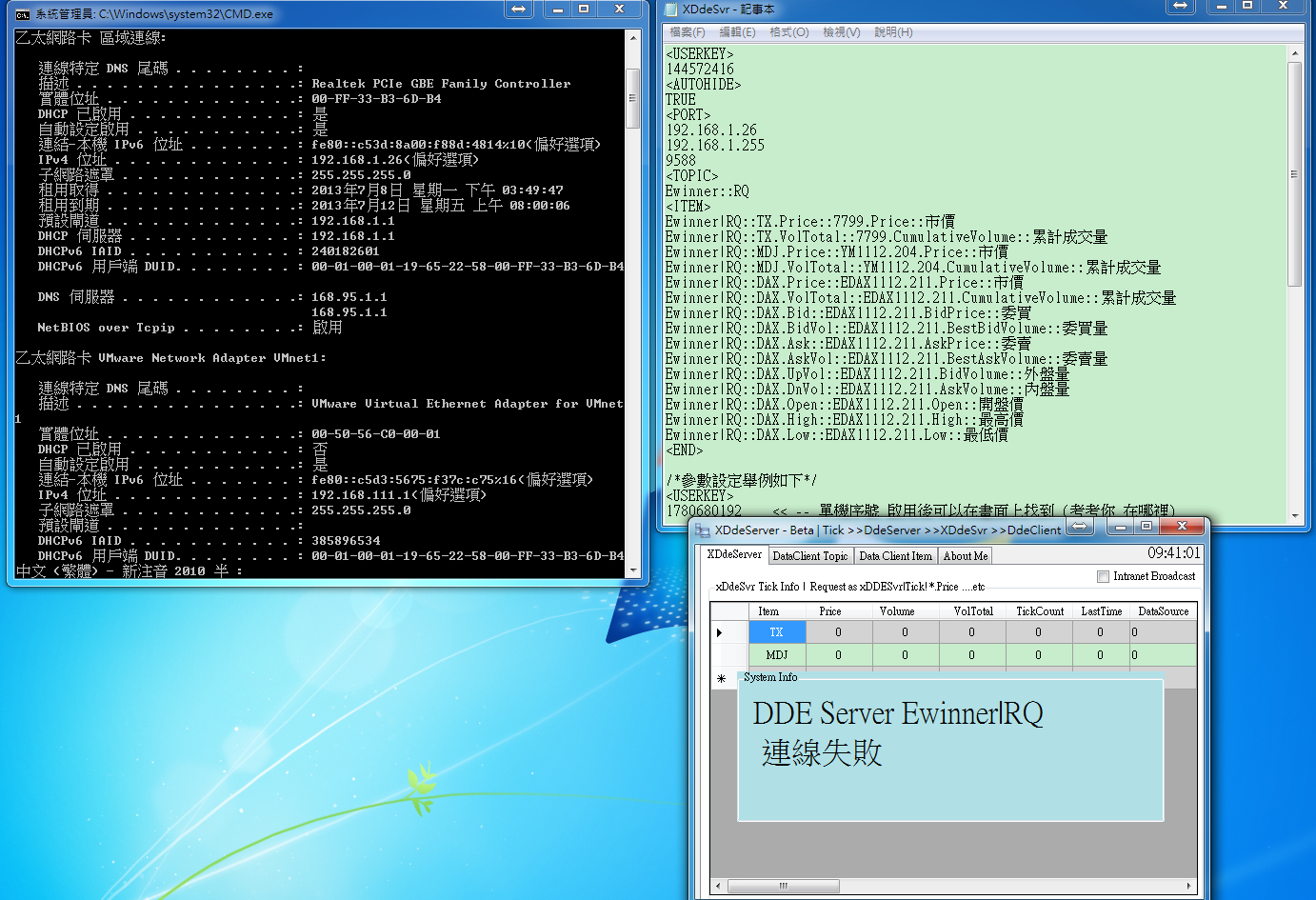Click the Notepad scrollbar down arrow
The image size is (1316, 900).
(x=1294, y=515)
